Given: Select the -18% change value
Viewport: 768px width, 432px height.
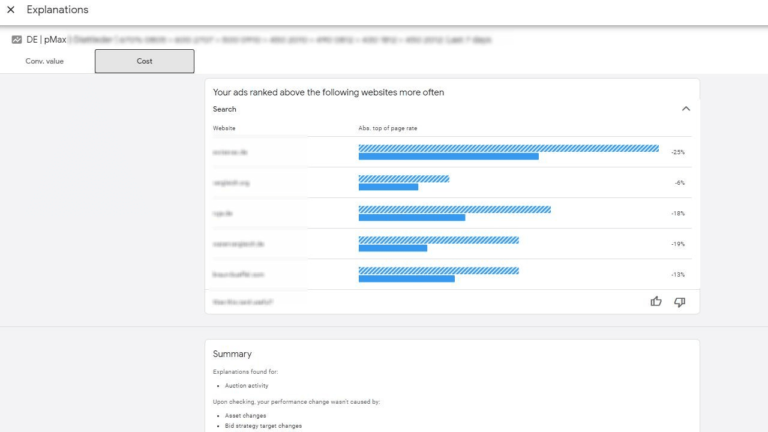Looking at the screenshot, I should [x=678, y=214].
